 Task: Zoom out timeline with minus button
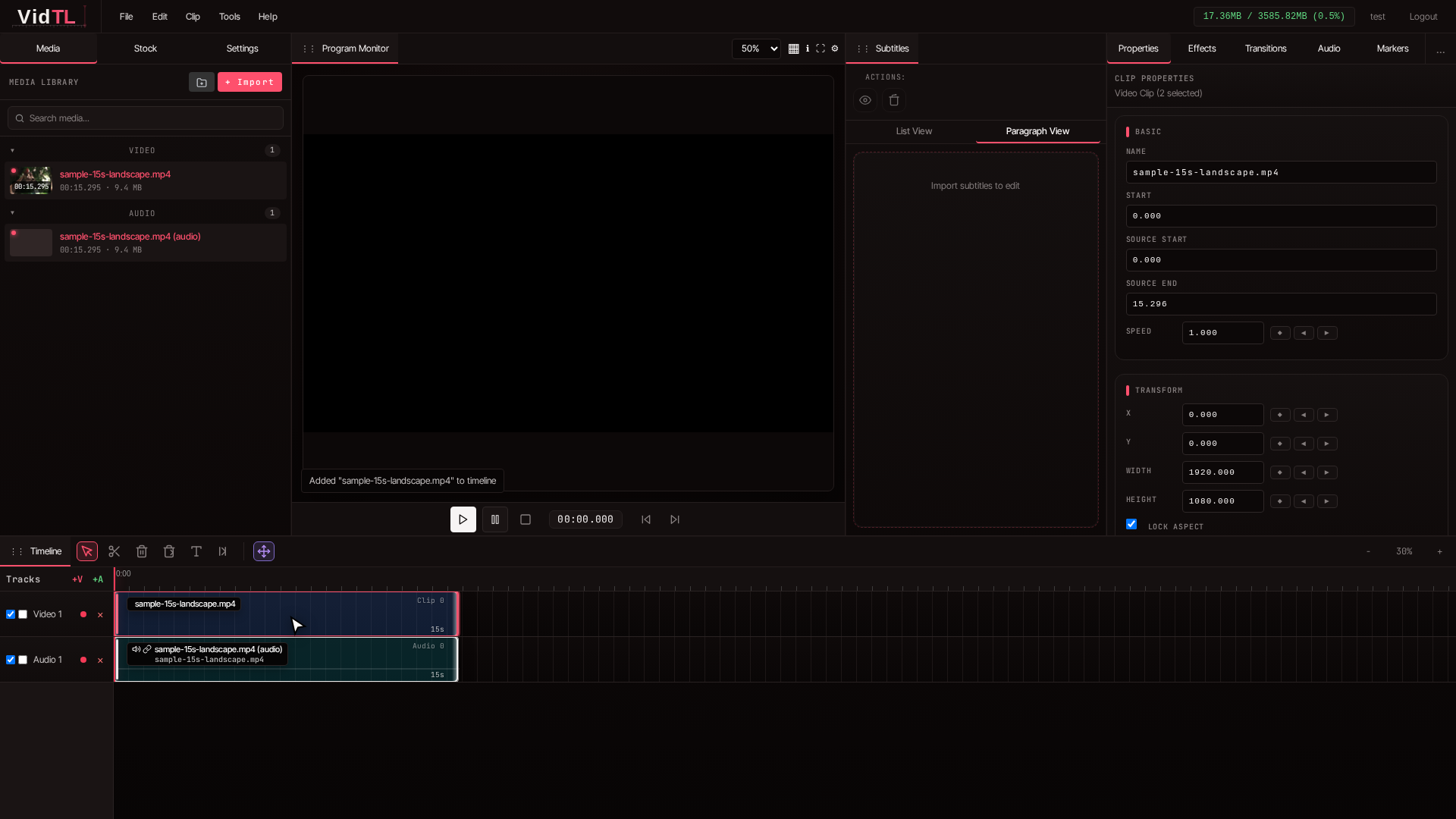[1369, 551]
